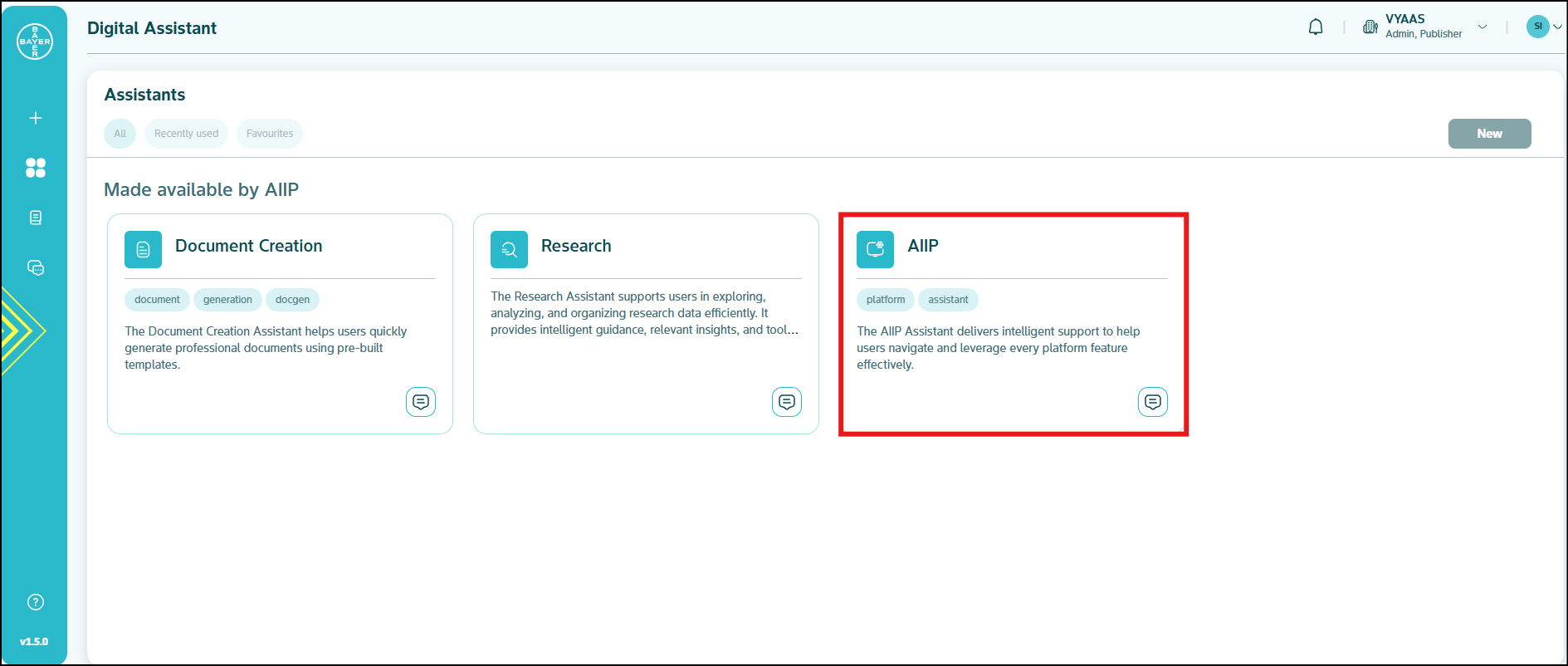Click the Bayer logo in sidebar
Image resolution: width=1568 pixels, height=666 pixels.
35,42
